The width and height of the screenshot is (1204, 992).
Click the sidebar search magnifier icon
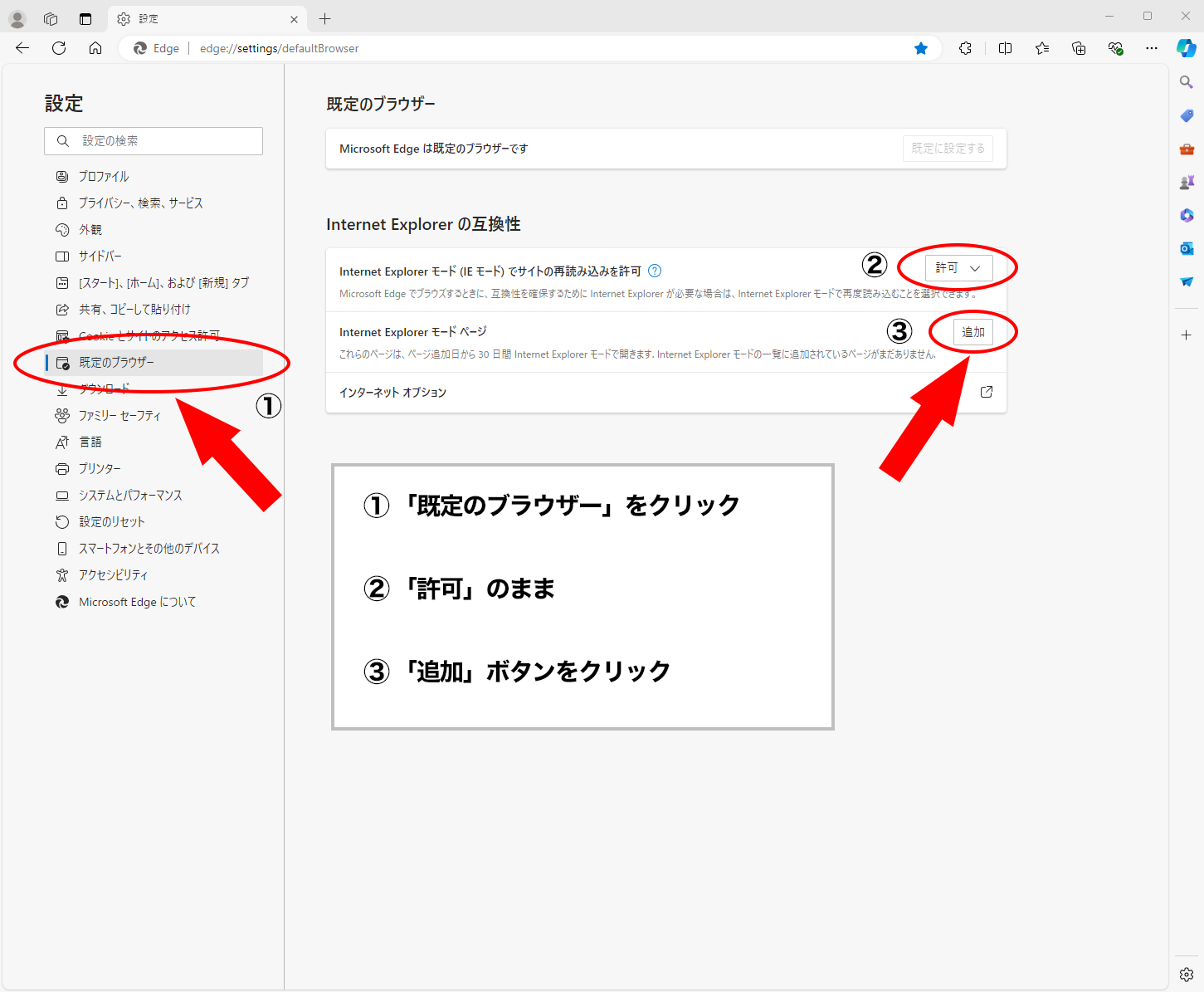pos(1187,82)
